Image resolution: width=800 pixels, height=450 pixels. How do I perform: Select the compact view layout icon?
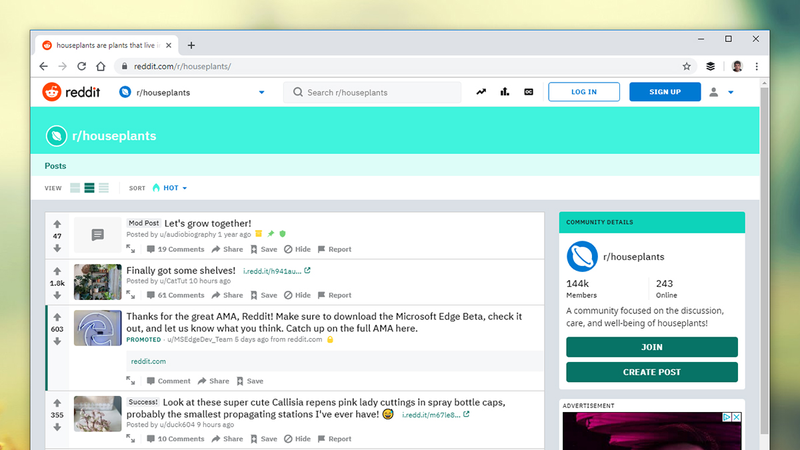[104, 188]
